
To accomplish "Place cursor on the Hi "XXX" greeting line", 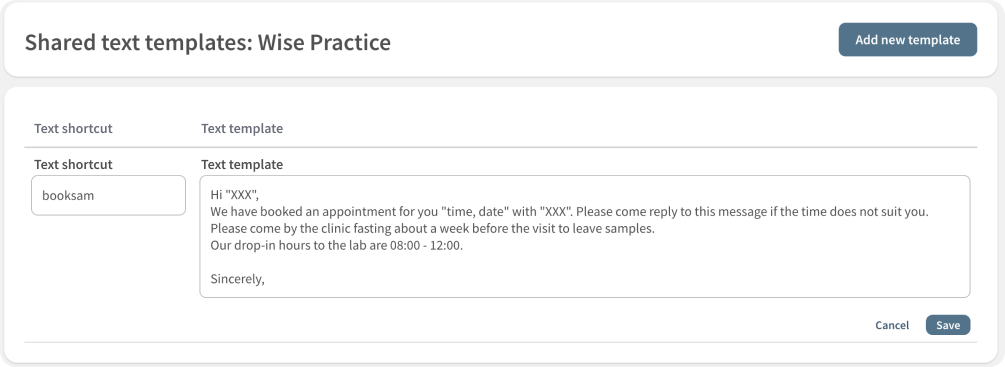I will (x=234, y=195).
